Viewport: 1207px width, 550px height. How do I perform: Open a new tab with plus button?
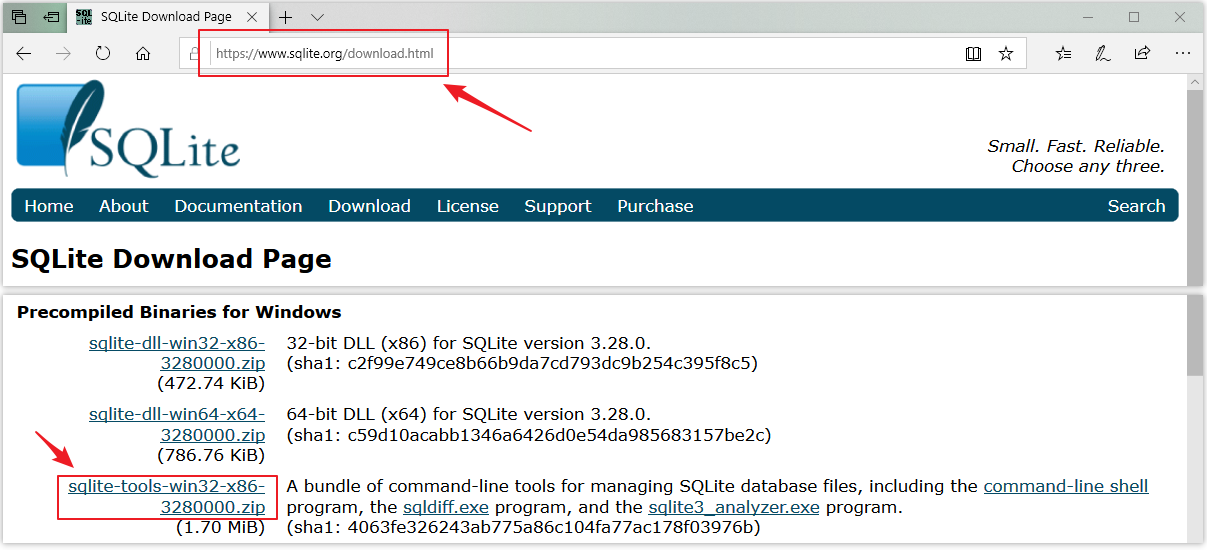coord(286,17)
